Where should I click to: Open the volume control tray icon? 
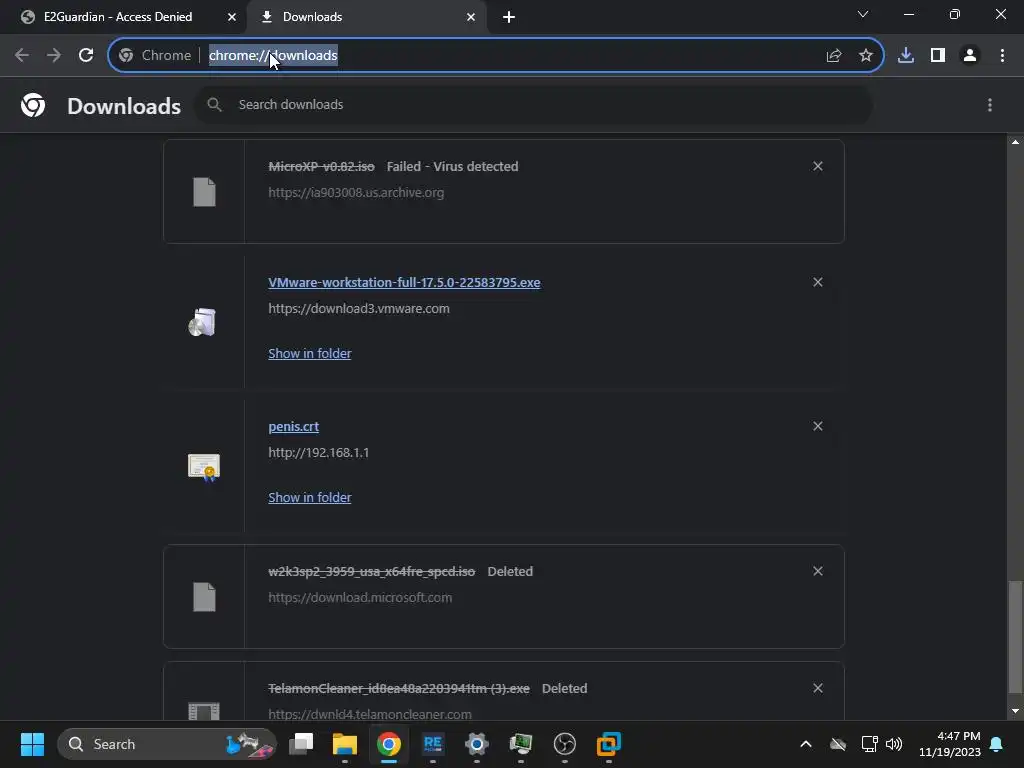[894, 744]
